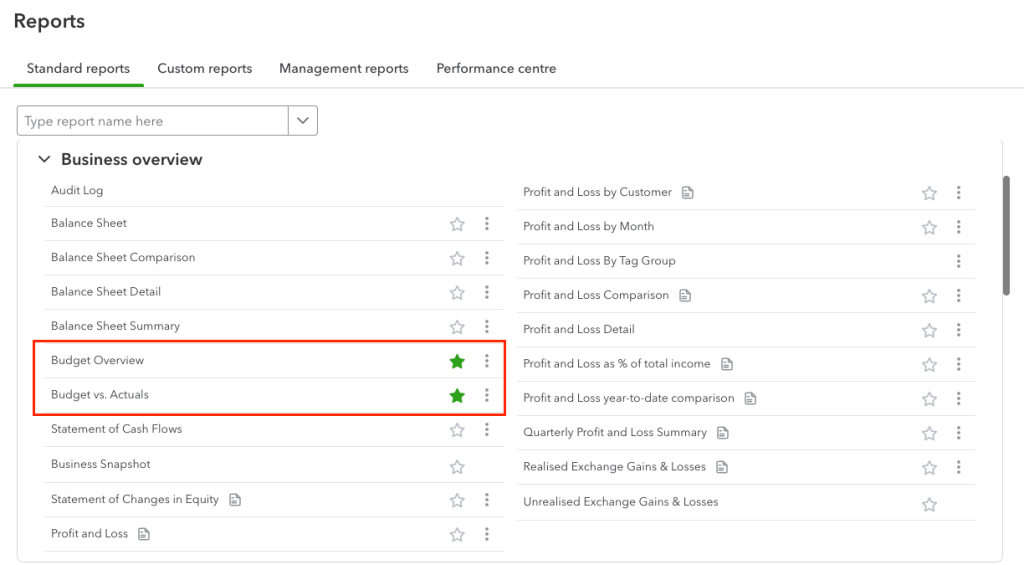Viewport: 1024px width, 565px height.
Task: Click document icon beside Realised Exchange Gains & Losses
Action: (722, 467)
